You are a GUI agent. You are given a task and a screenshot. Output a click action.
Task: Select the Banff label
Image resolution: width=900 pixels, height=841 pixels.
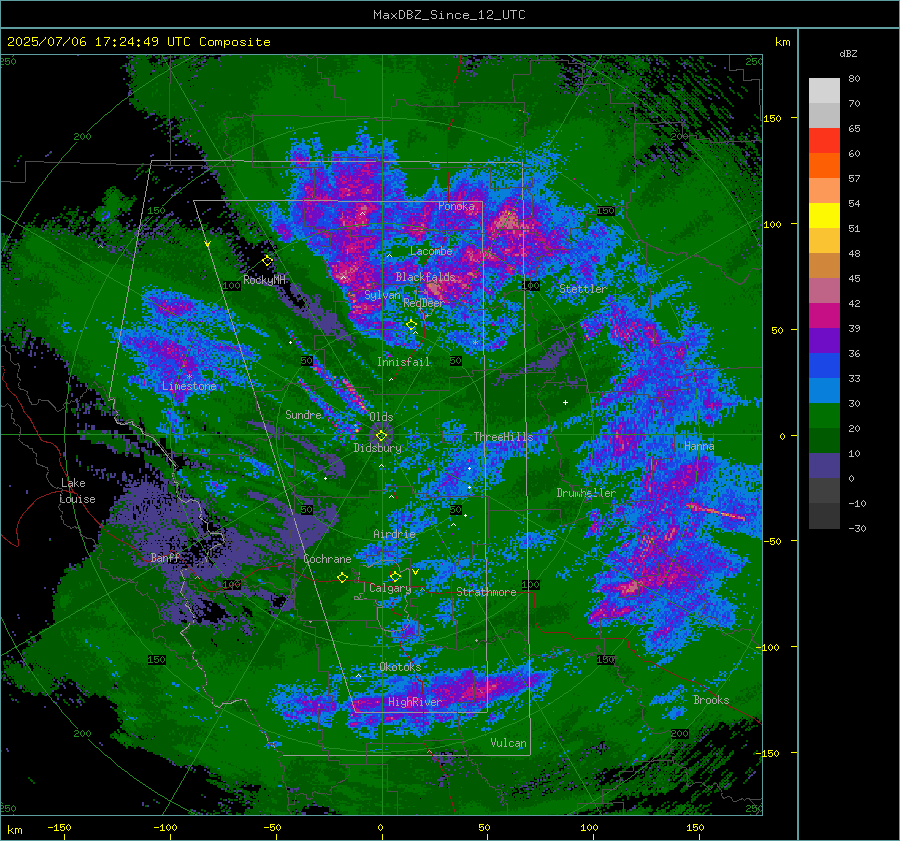tap(165, 558)
